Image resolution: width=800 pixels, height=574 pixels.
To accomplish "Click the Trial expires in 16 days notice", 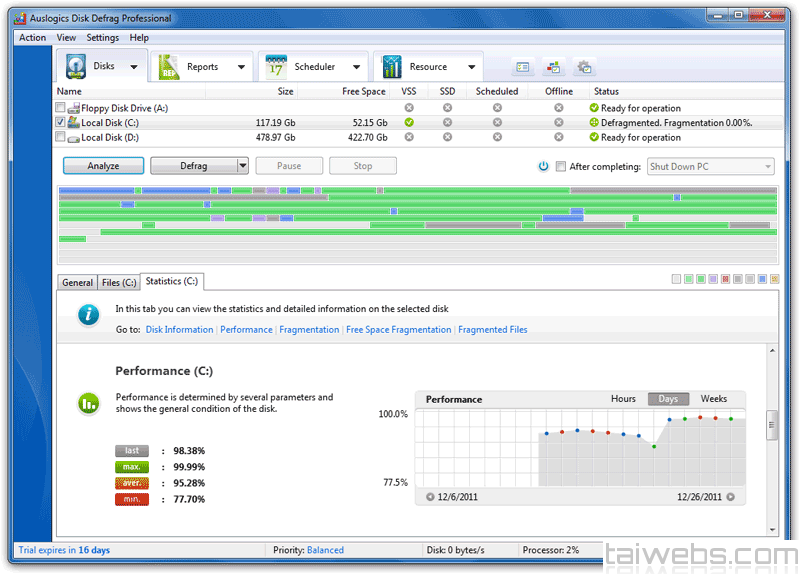I will [x=64, y=550].
